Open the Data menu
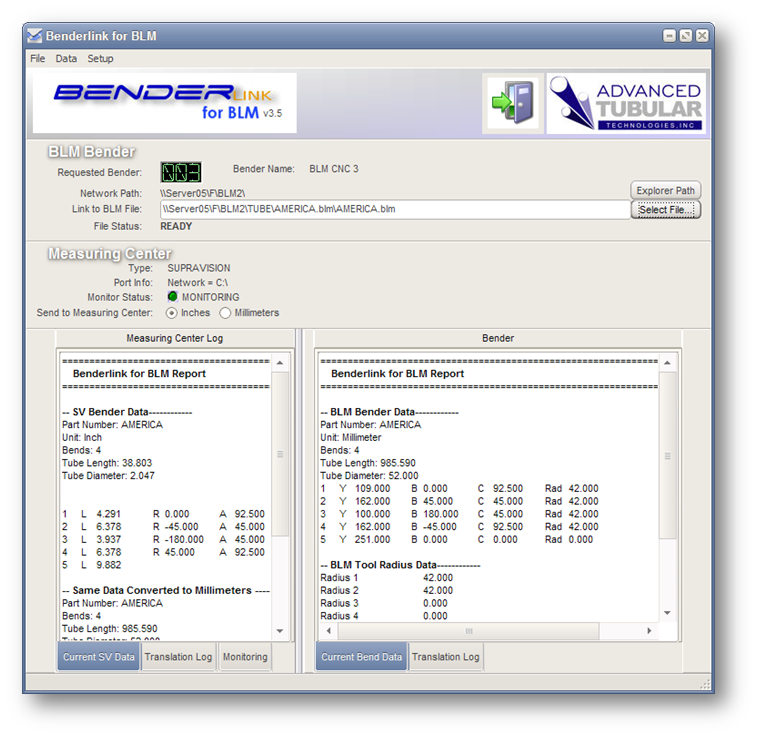This screenshot has width=757, height=736. point(66,59)
